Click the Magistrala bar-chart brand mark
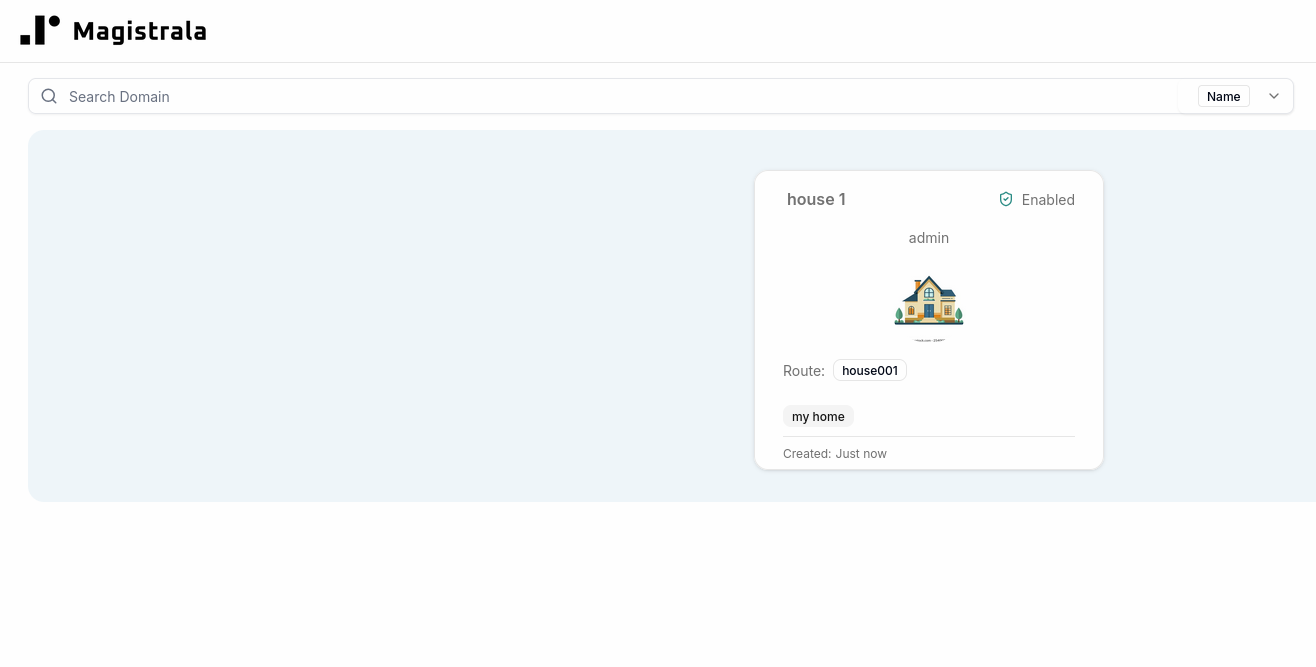1316x667 pixels. click(x=41, y=30)
